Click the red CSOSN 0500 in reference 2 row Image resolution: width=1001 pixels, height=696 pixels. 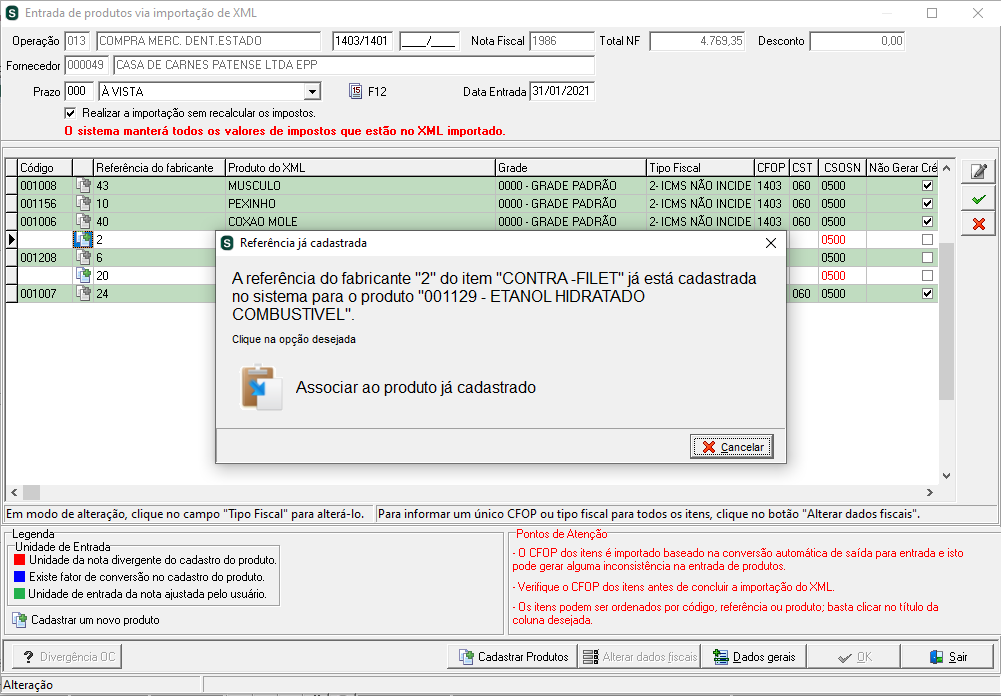(x=834, y=240)
